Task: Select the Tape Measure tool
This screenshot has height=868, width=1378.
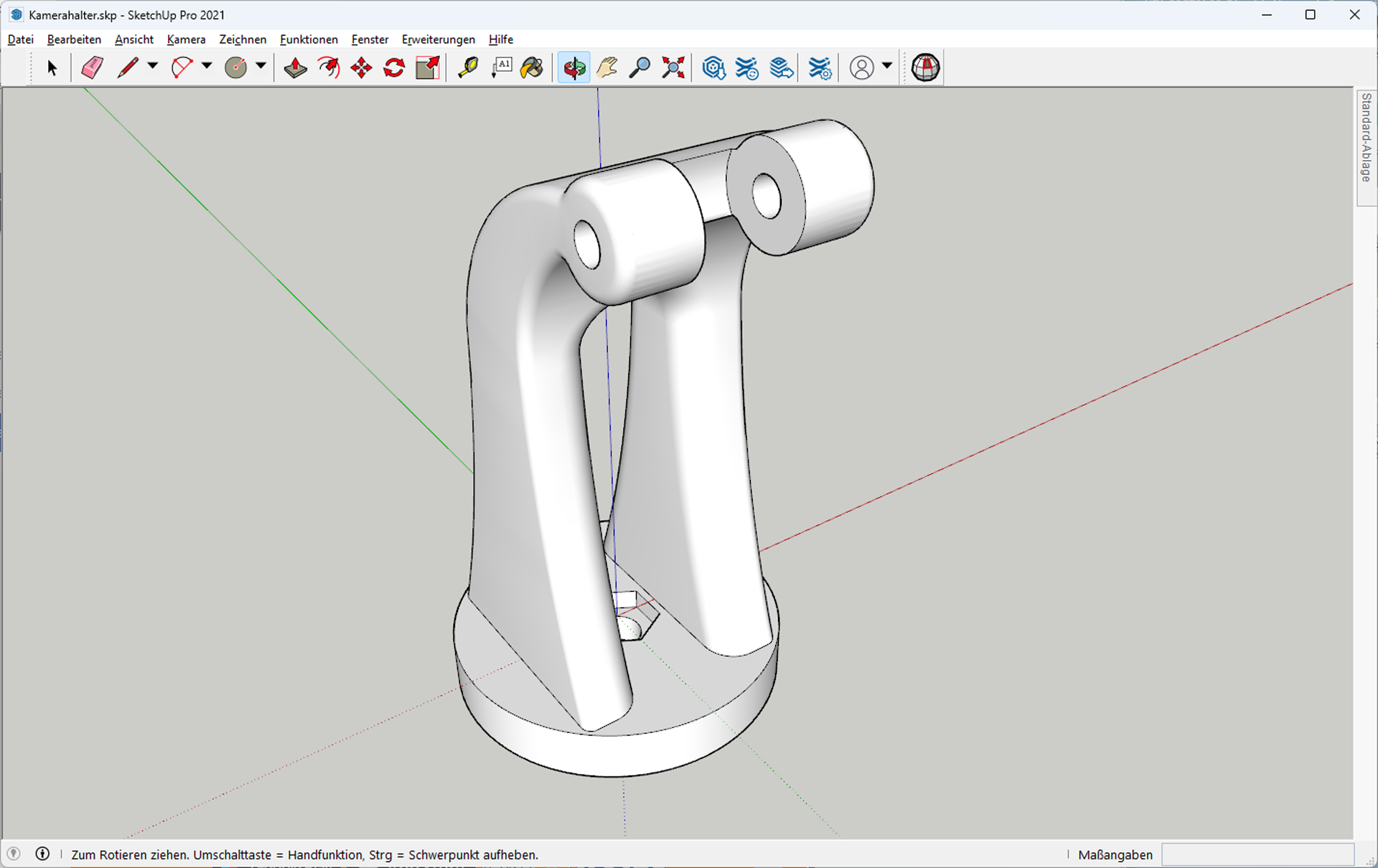Action: [468, 68]
